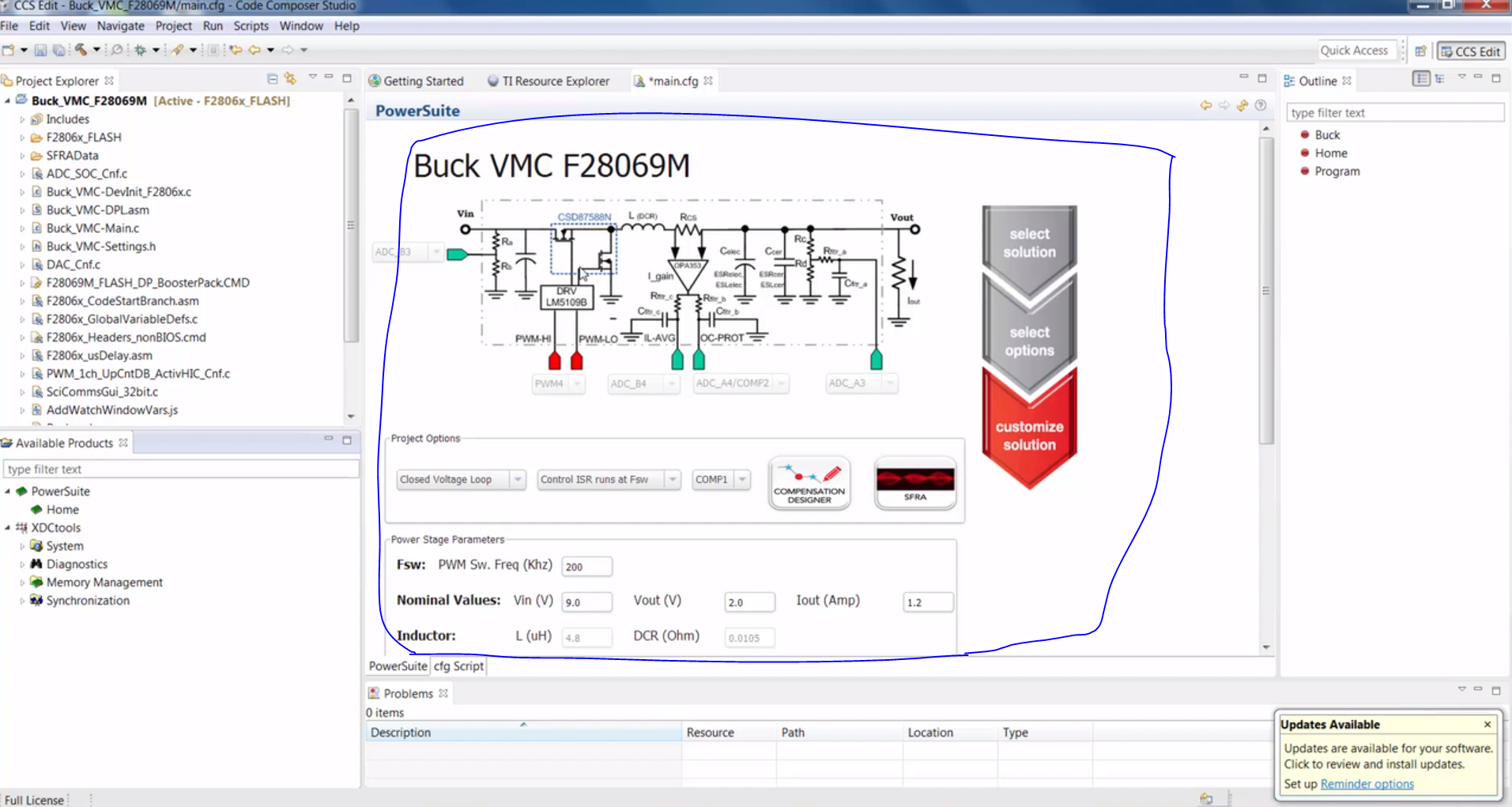Viewport: 1512px width, 807px height.
Task: Collapse the Buck_VMC_F28069M project node
Action: 8,100
